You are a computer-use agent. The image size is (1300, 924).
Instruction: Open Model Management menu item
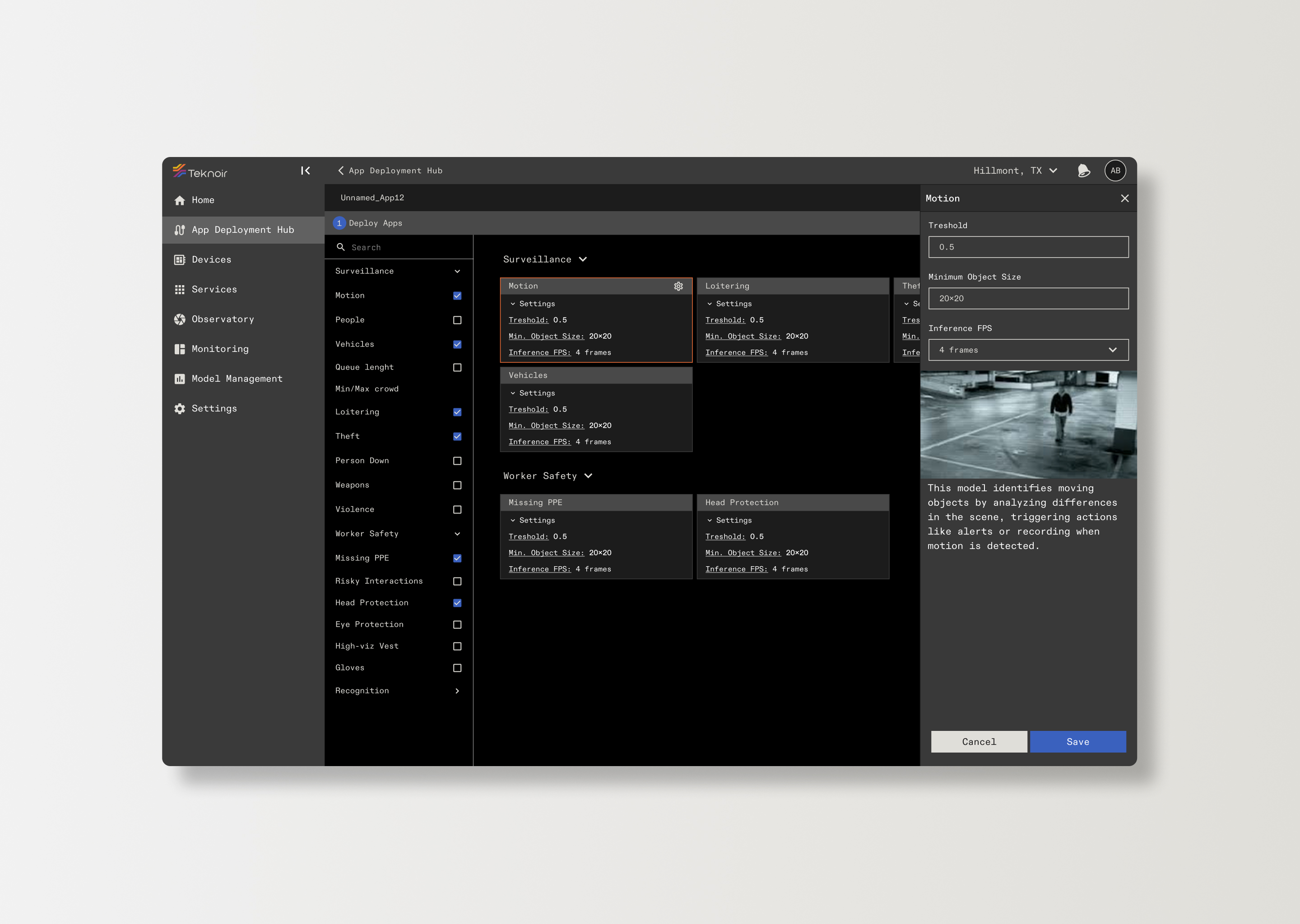(244, 379)
